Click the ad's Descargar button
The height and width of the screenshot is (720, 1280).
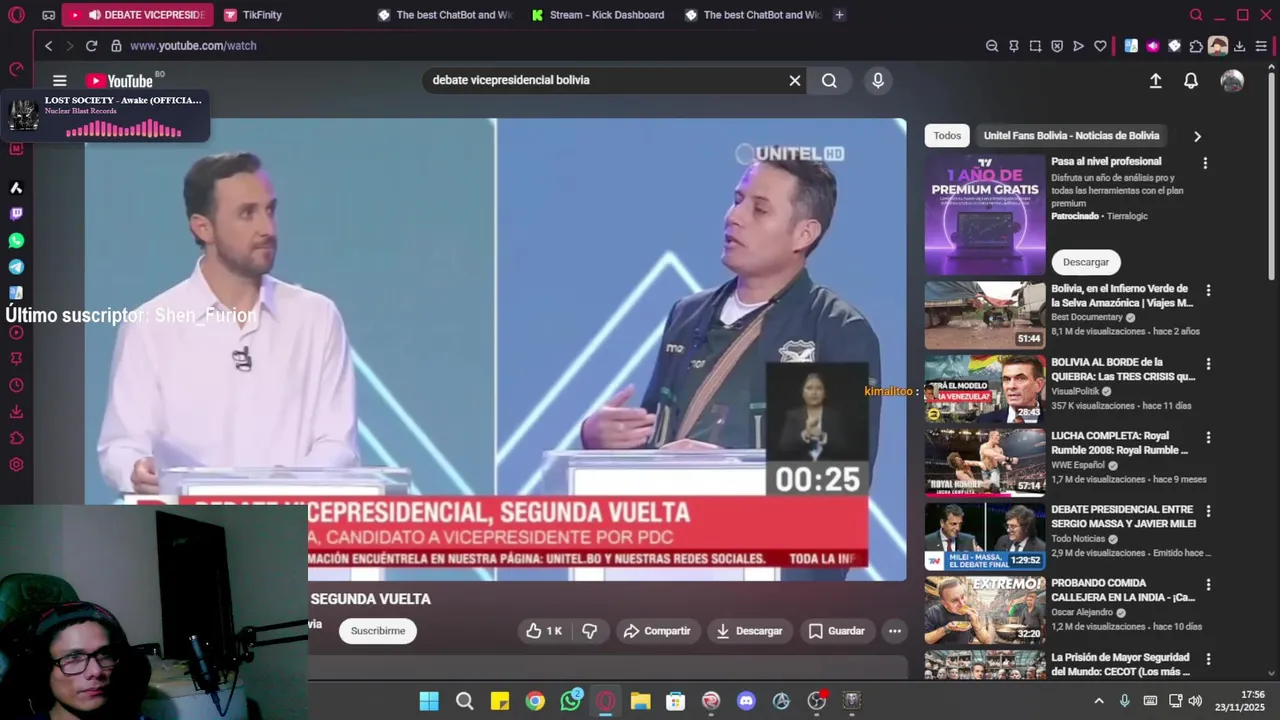[1086, 262]
